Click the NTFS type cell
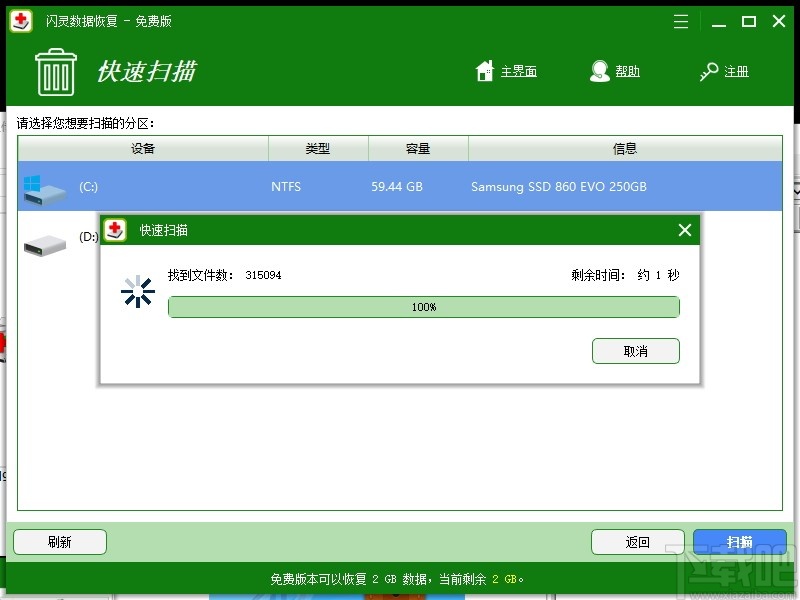Screen dimensions: 800x600 (286, 187)
